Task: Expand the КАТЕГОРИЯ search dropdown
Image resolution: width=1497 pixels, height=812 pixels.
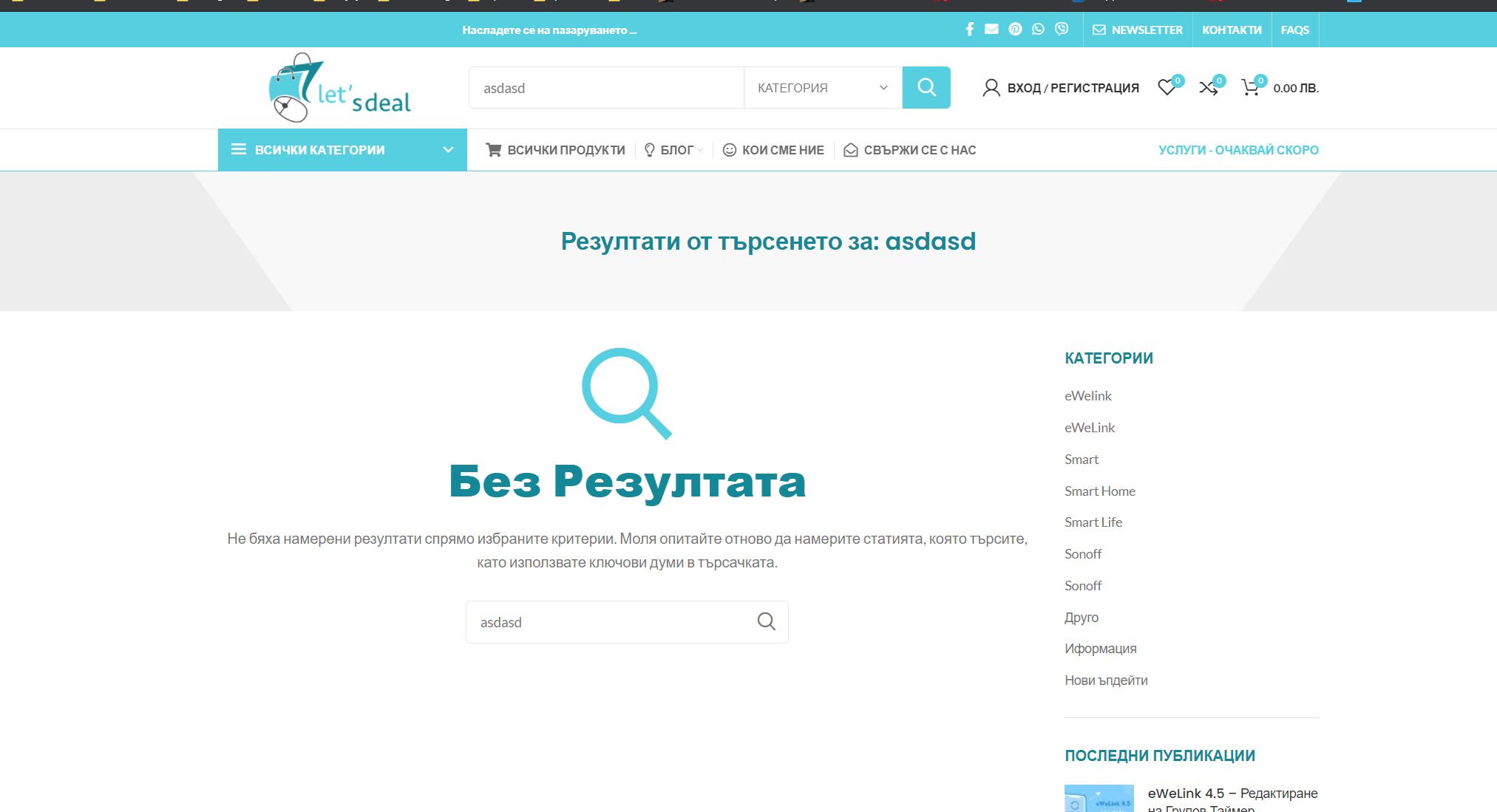Action: [822, 88]
